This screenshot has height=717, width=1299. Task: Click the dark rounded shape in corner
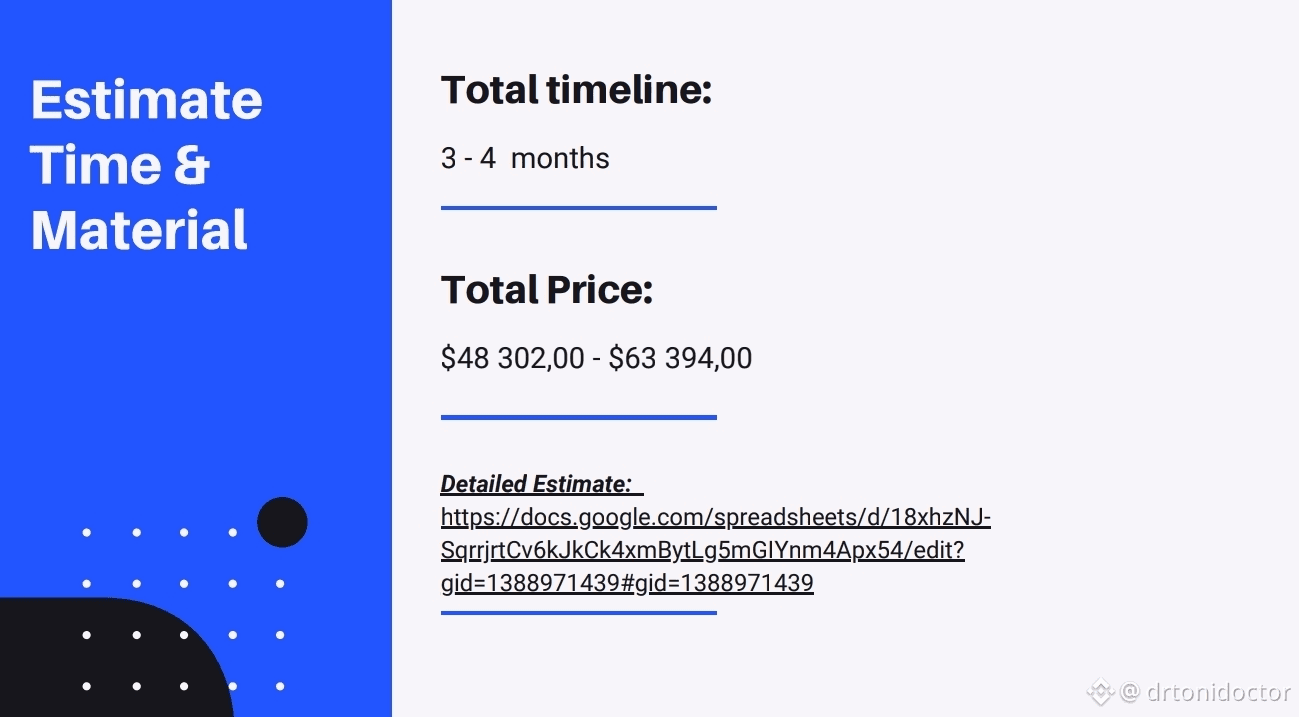110,660
